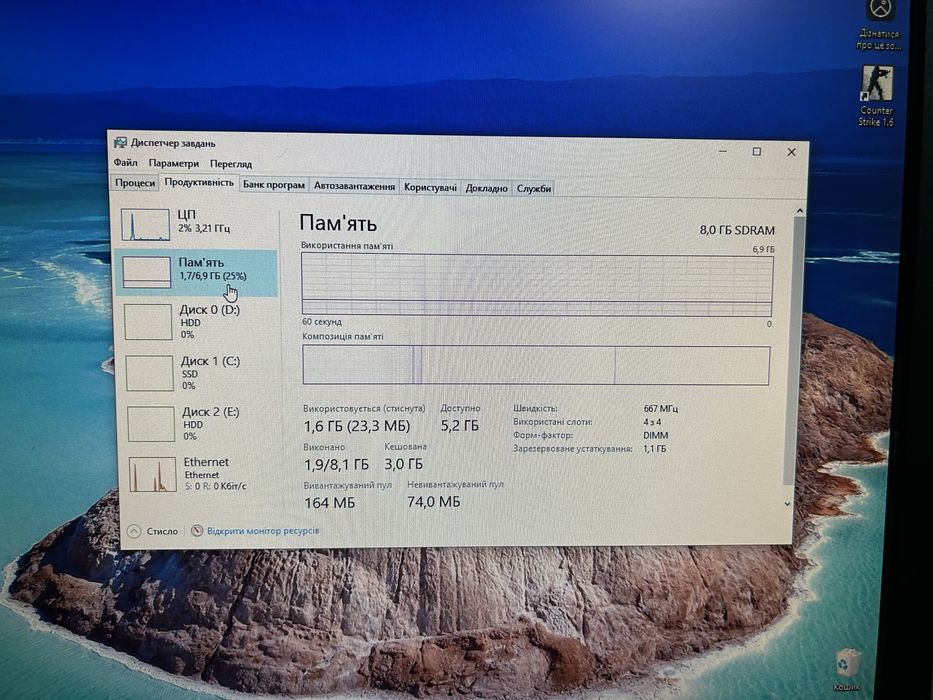Open the Автозавантаження tab
The image size is (933, 700).
tap(355, 186)
